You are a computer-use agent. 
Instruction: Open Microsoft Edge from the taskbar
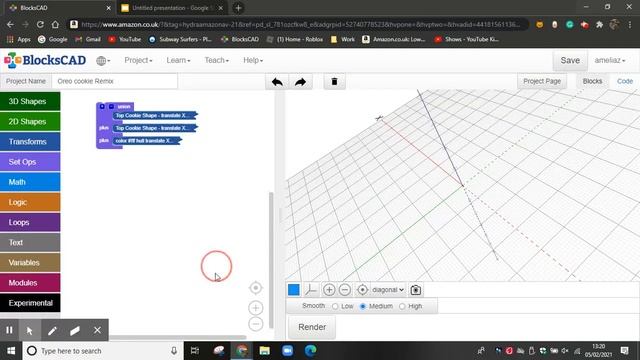click(310, 351)
